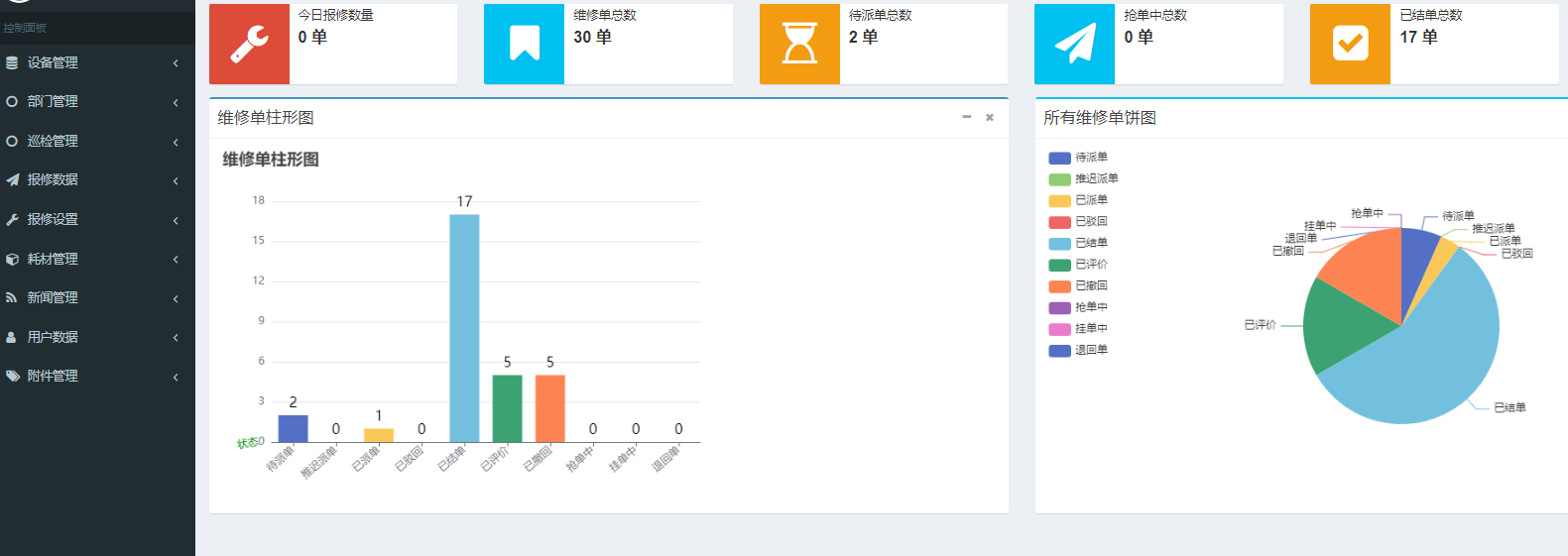Click the 退回单 legend color swatch

point(1060,351)
